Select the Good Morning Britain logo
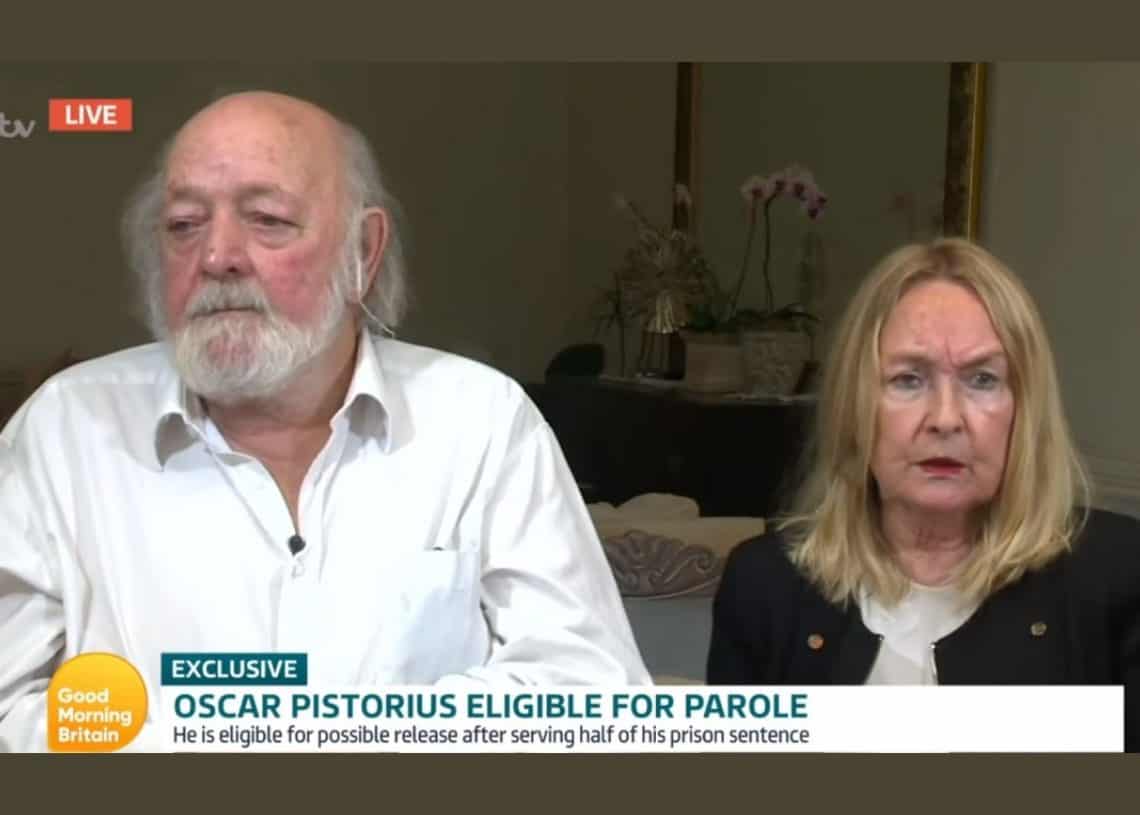Image resolution: width=1140 pixels, height=815 pixels. pos(97,704)
